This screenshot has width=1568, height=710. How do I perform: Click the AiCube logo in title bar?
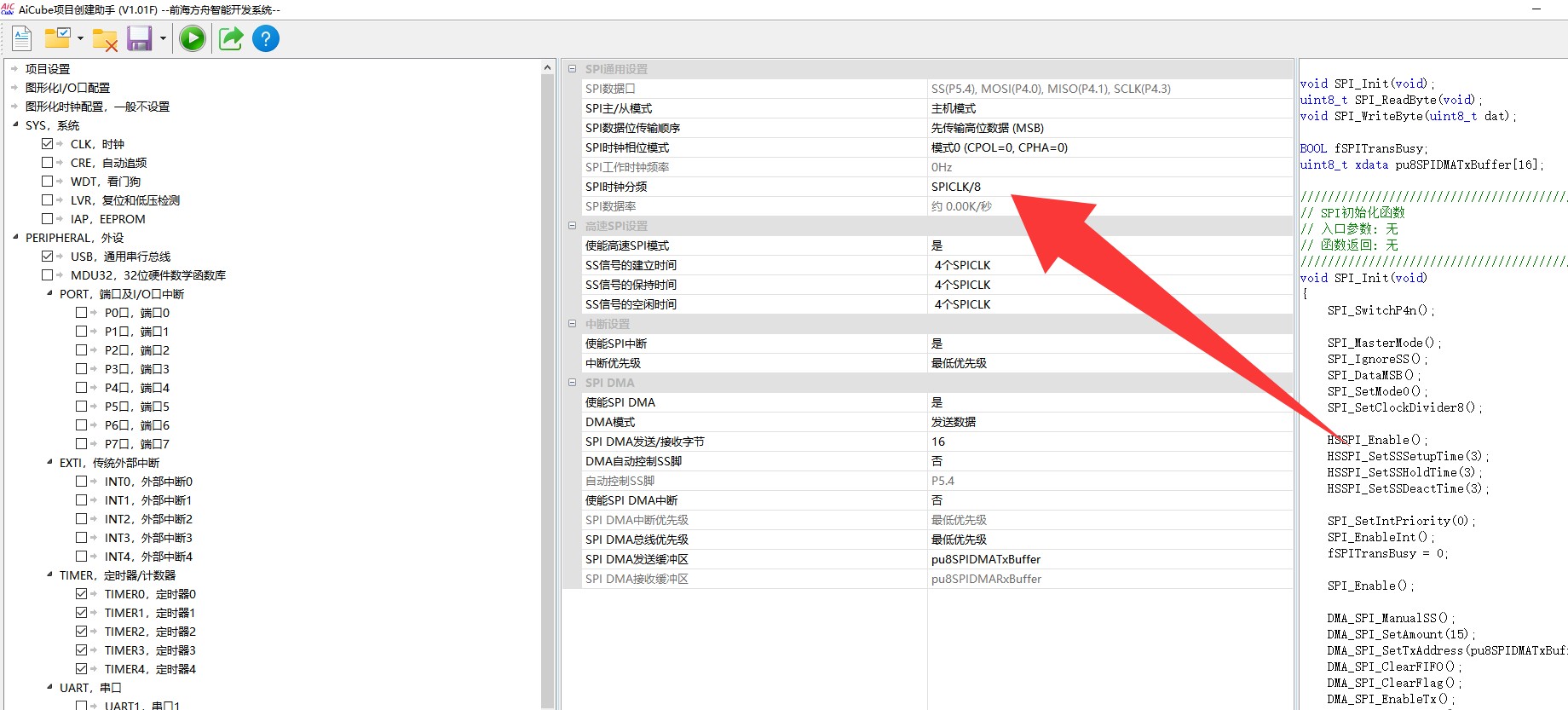8,9
